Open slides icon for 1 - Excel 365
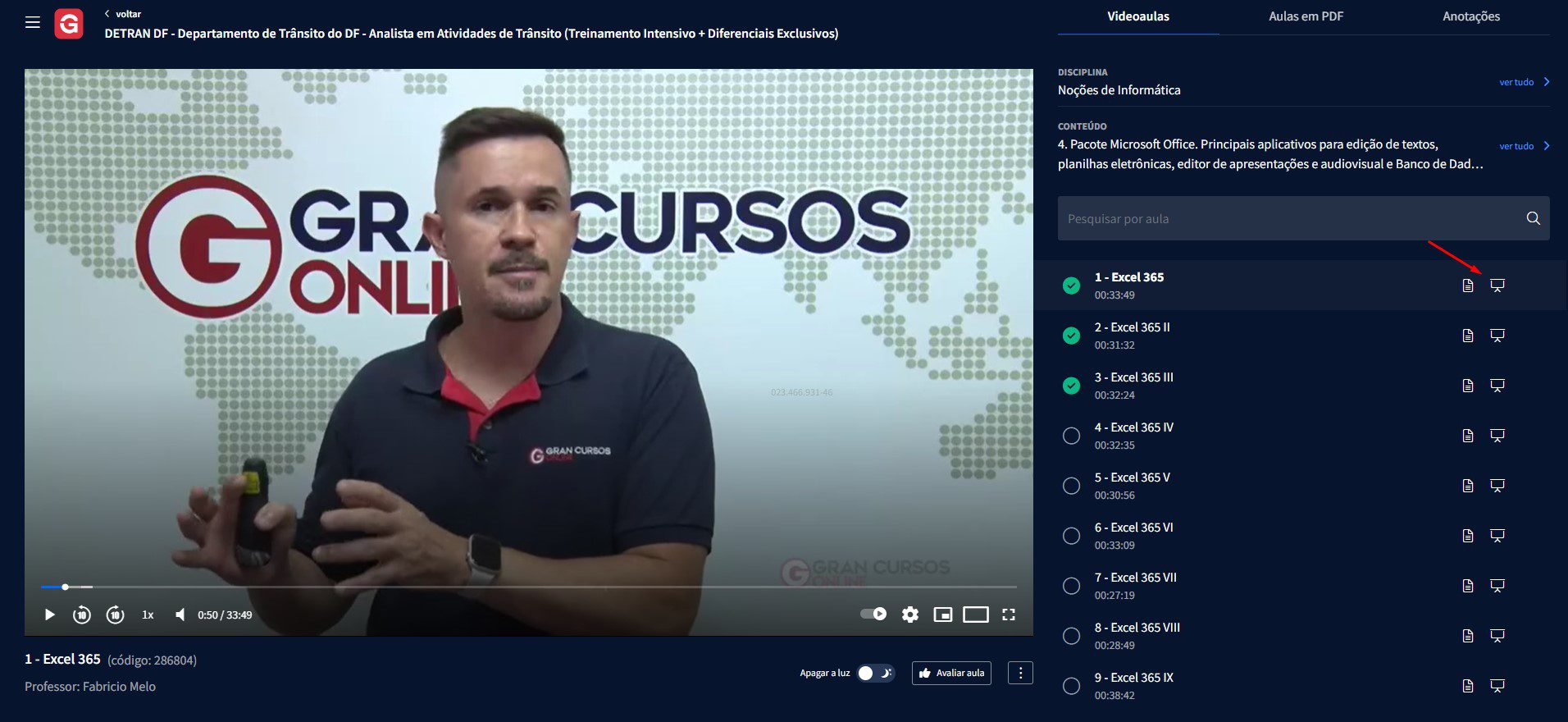The image size is (1568, 722). point(1497,286)
